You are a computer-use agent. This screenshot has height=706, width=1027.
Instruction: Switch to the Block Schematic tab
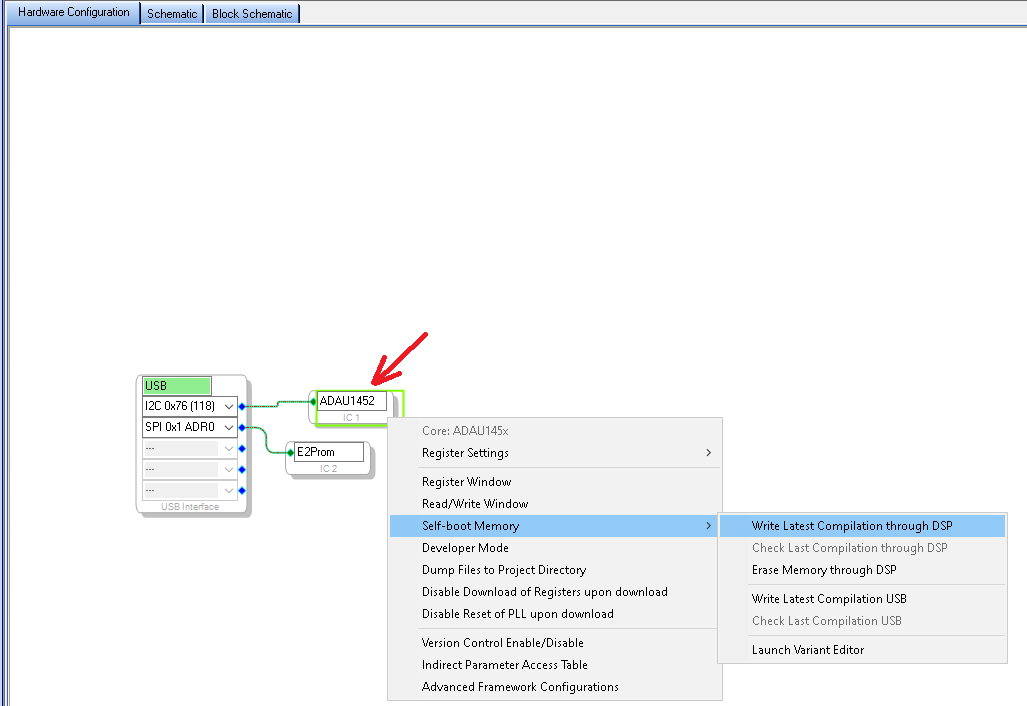pos(252,14)
